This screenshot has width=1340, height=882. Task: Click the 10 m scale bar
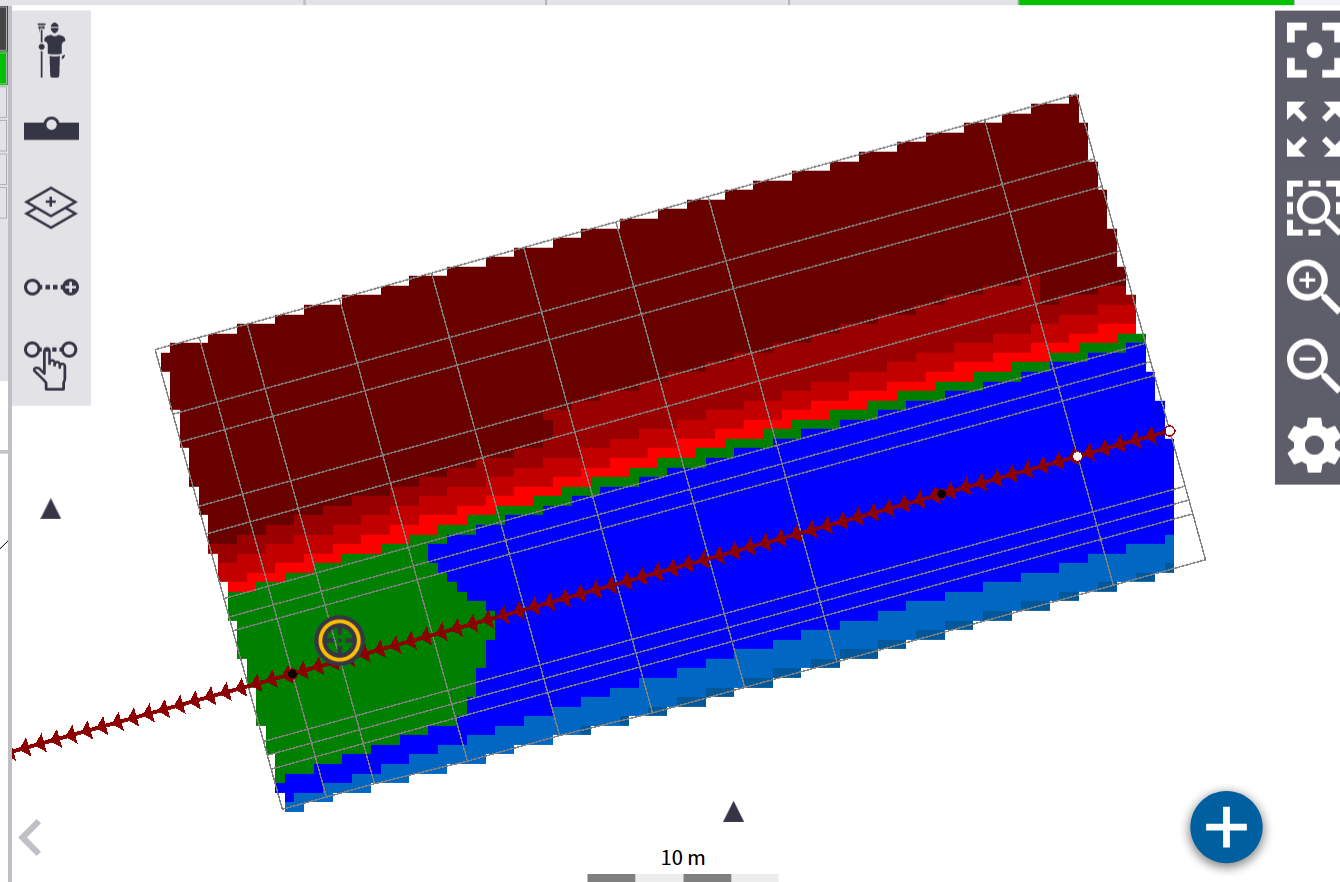click(x=683, y=868)
